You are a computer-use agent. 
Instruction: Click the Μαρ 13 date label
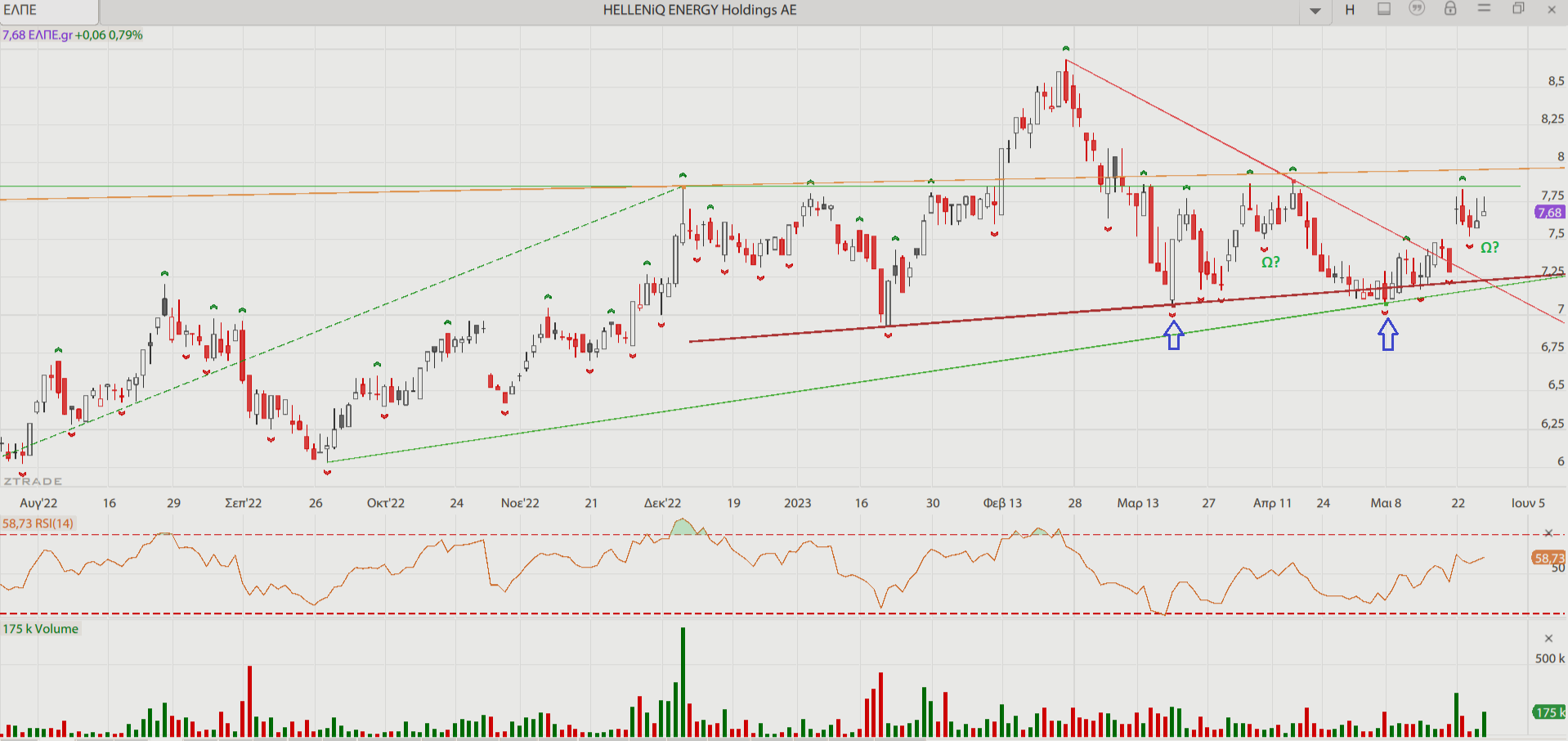pos(1138,503)
